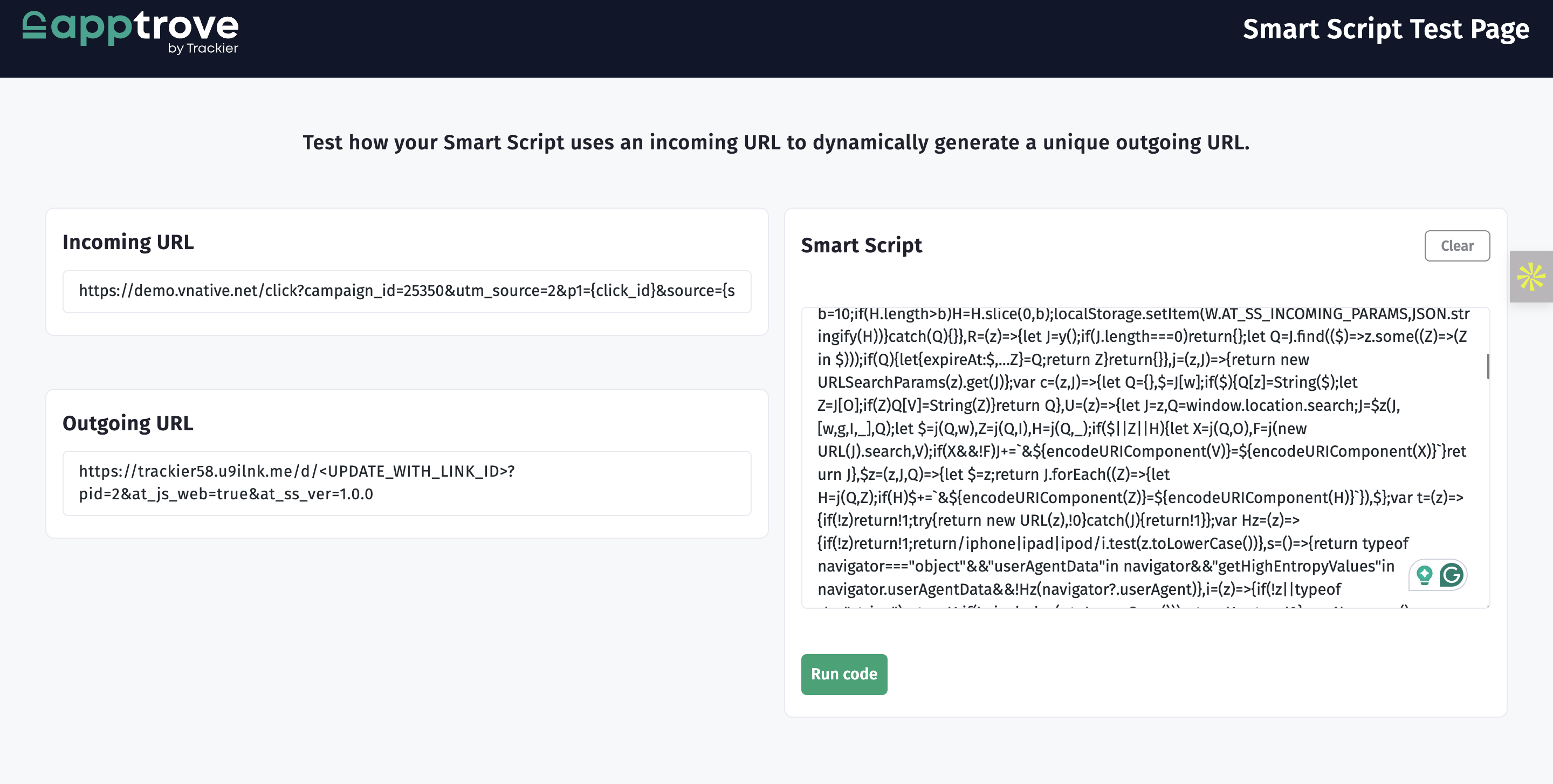1553x784 pixels.
Task: Click into the Smart Script code textarea
Action: click(x=1145, y=457)
